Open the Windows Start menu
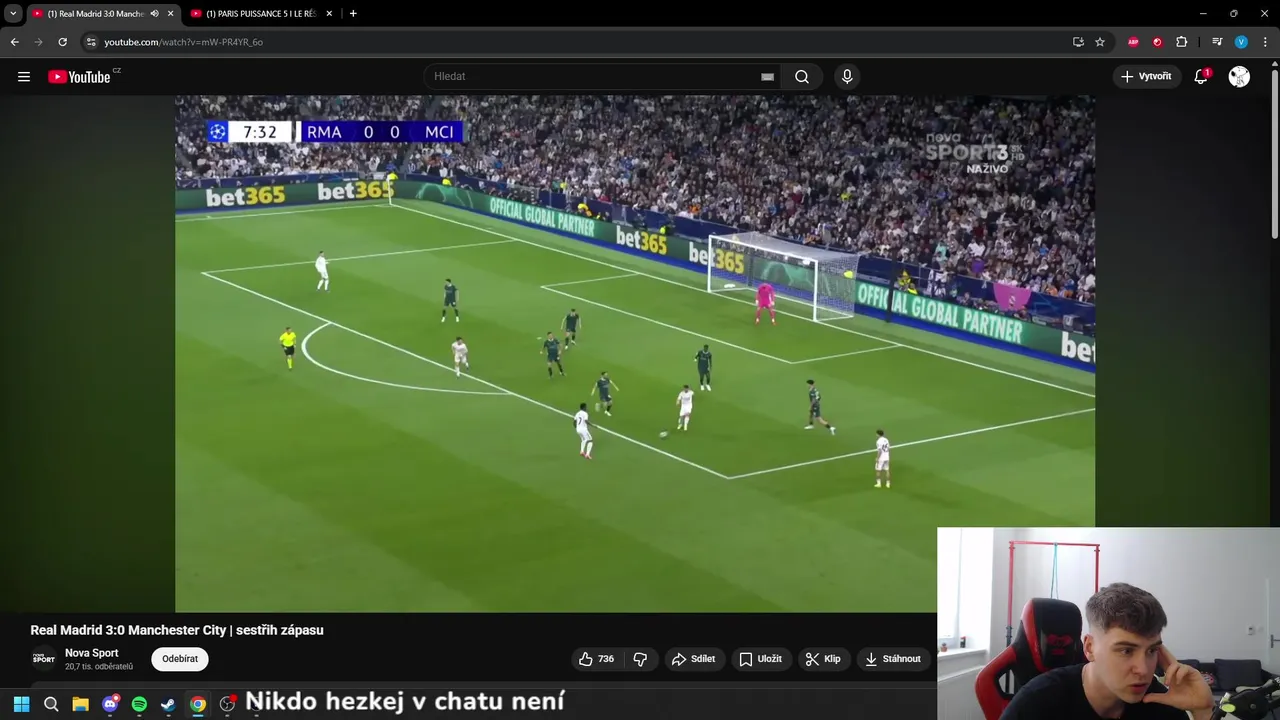 [21, 705]
